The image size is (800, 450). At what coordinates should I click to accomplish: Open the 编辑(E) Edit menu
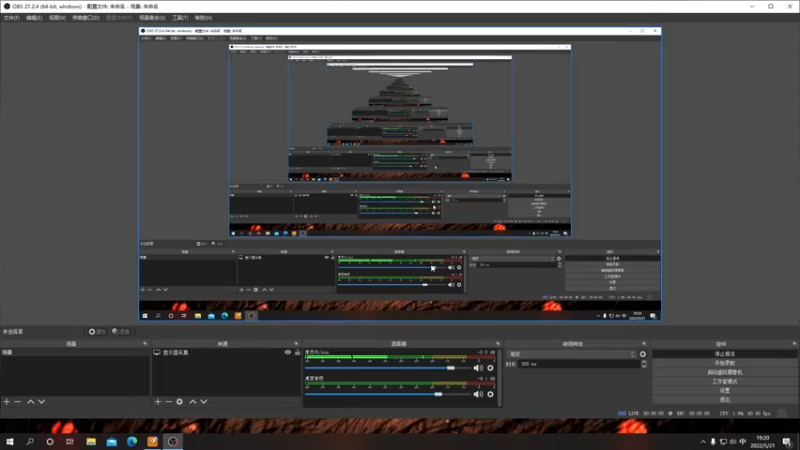click(34, 18)
